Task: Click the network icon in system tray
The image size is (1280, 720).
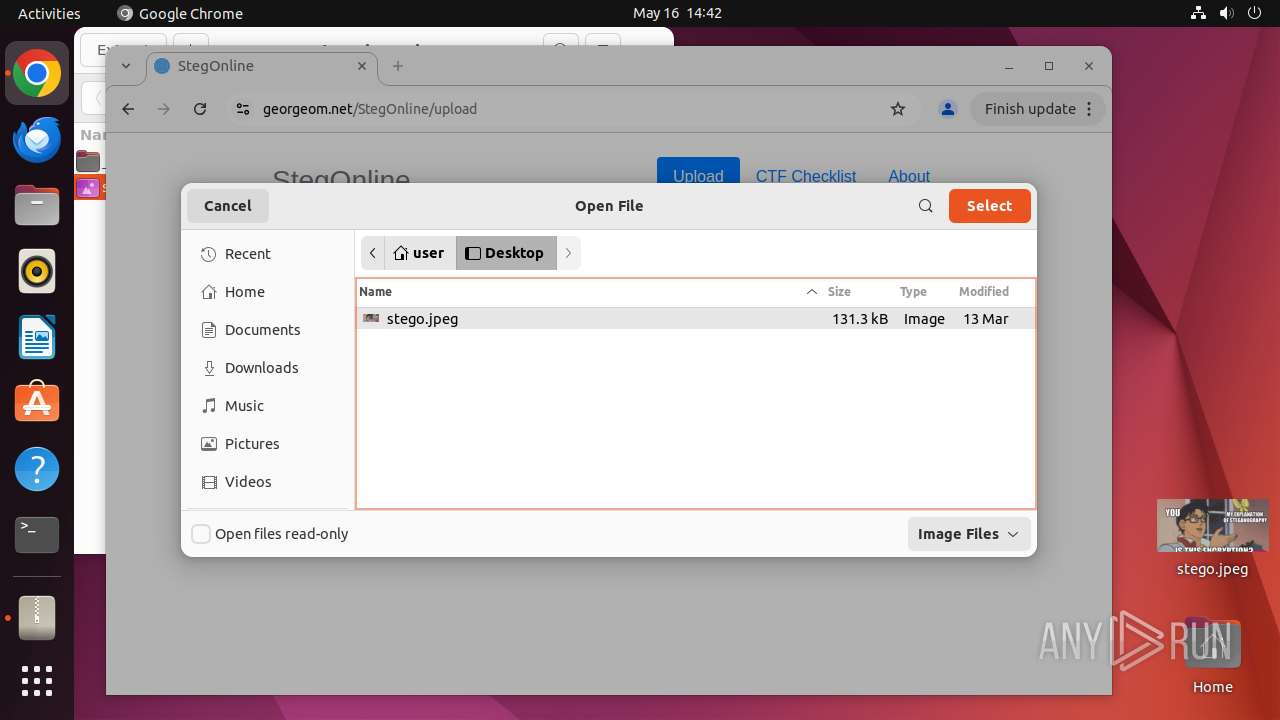Action: tap(1198, 13)
